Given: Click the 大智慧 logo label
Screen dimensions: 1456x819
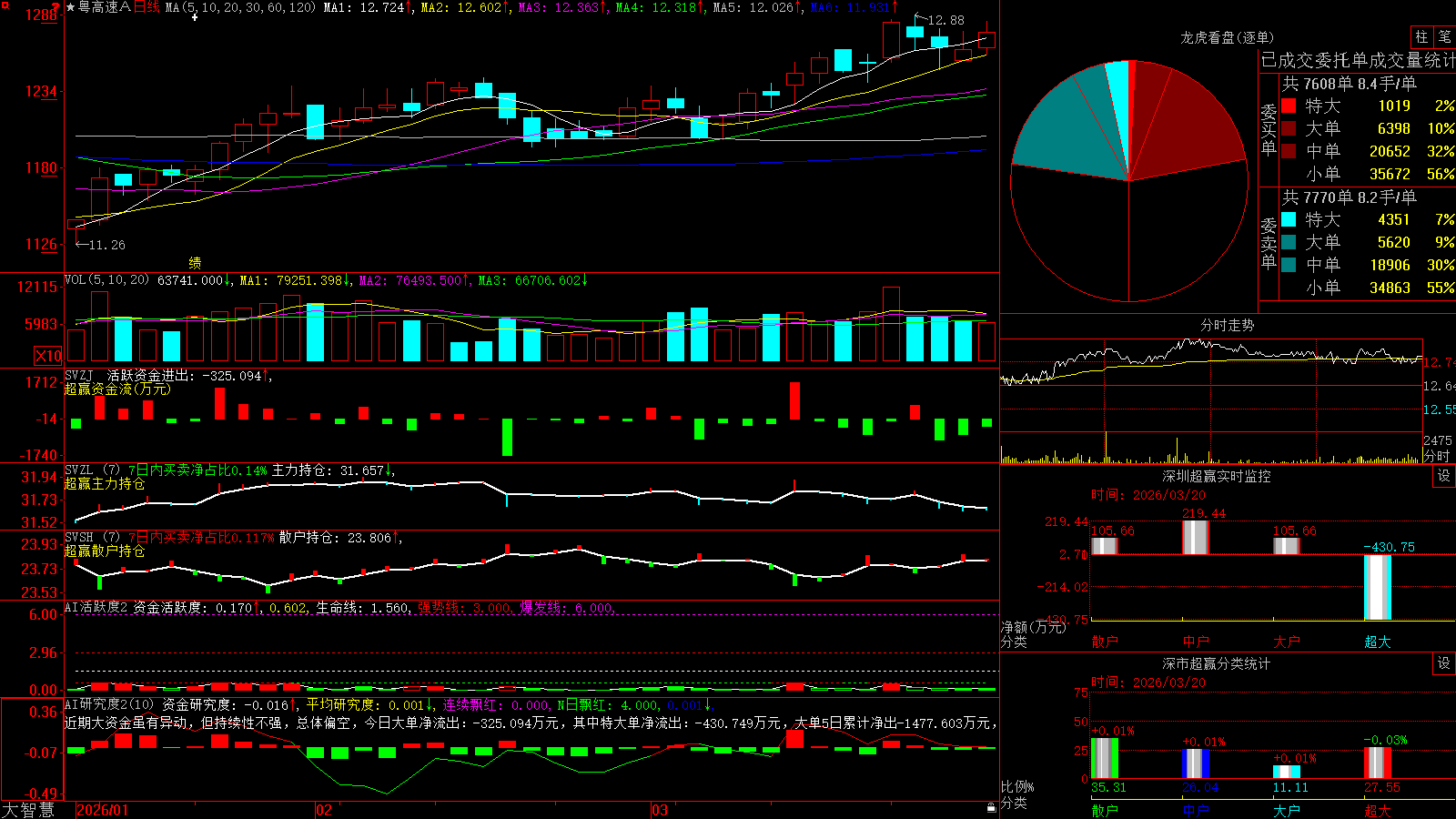Looking at the screenshot, I should (28, 809).
